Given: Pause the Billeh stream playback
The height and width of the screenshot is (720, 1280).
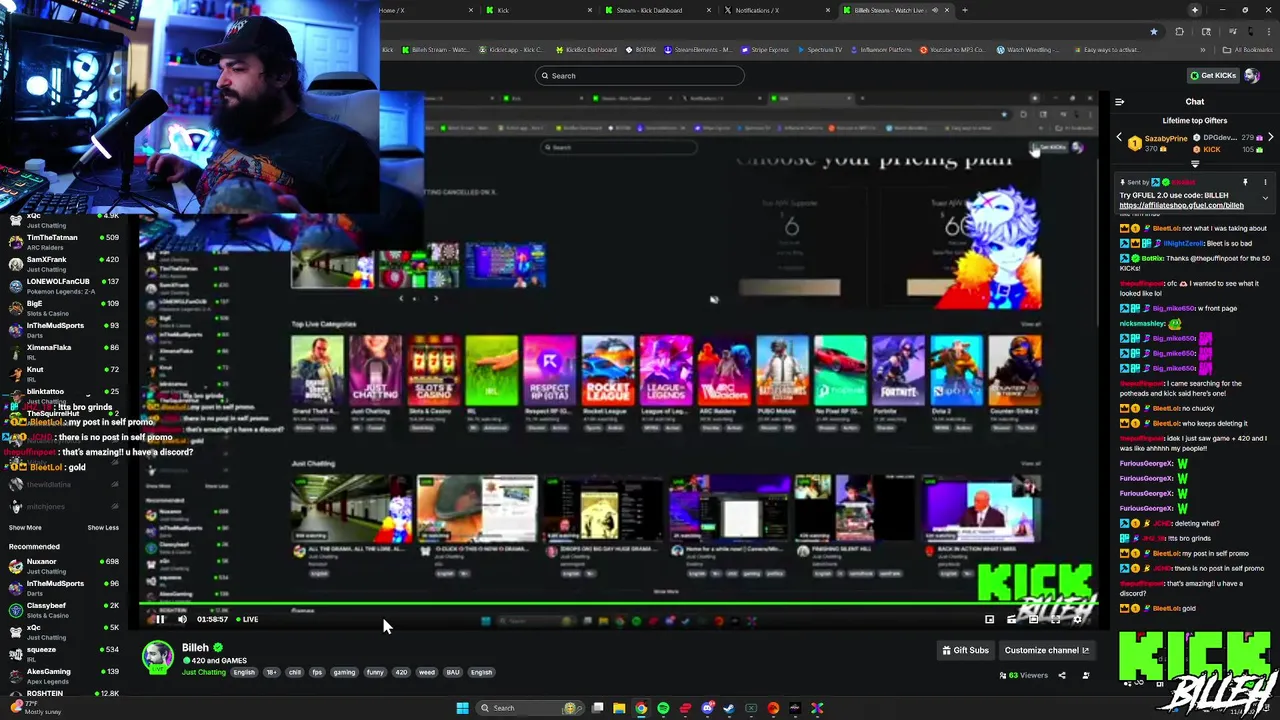Looking at the screenshot, I should (x=159, y=619).
